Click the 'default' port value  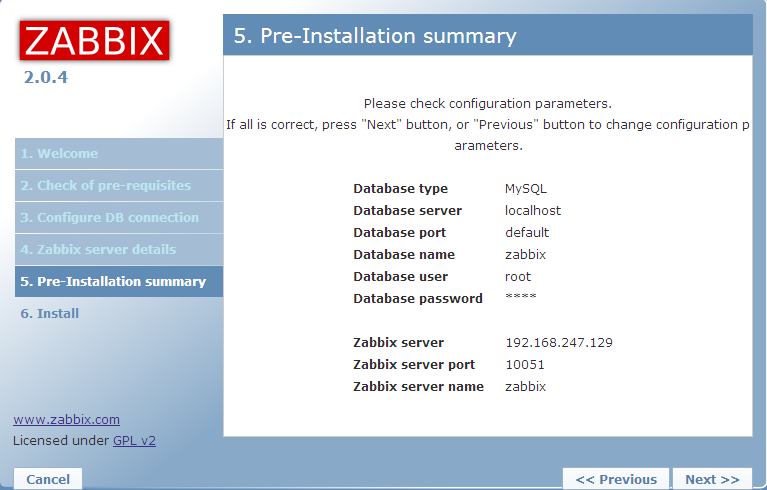click(x=527, y=233)
